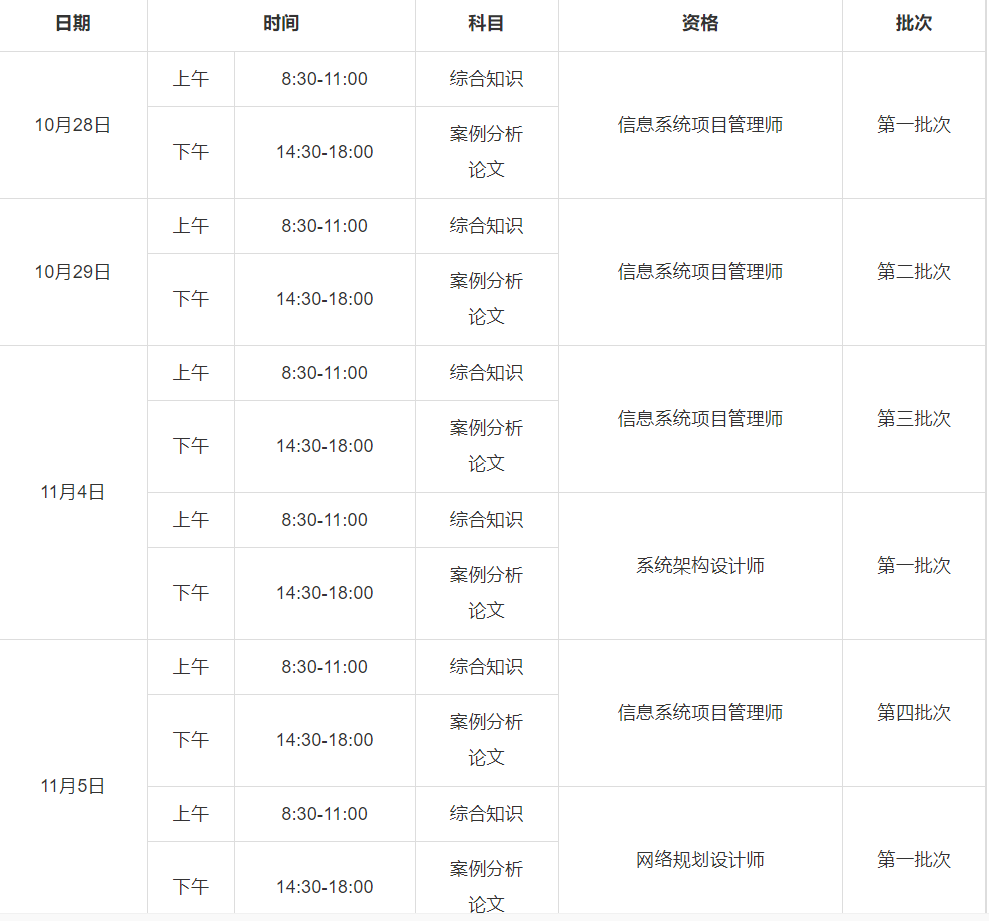Click the 第三批次 batch cell
Image resolution: width=989 pixels, height=921 pixels.
[913, 419]
